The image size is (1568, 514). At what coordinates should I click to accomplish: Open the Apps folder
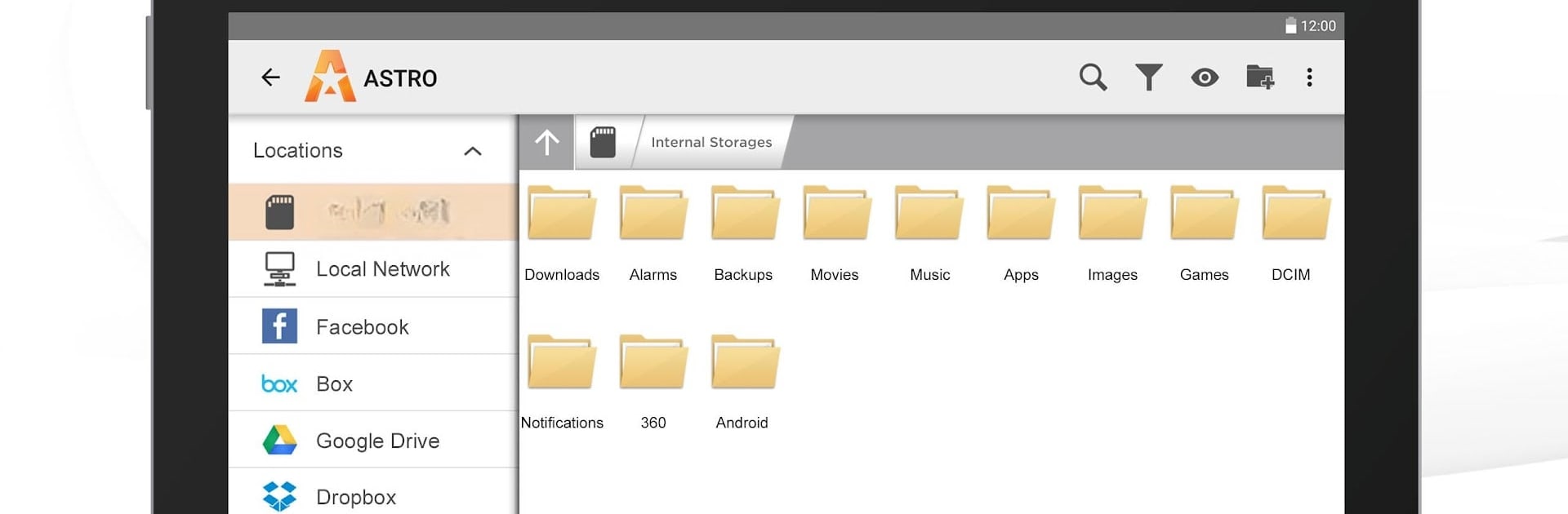[x=1021, y=234]
